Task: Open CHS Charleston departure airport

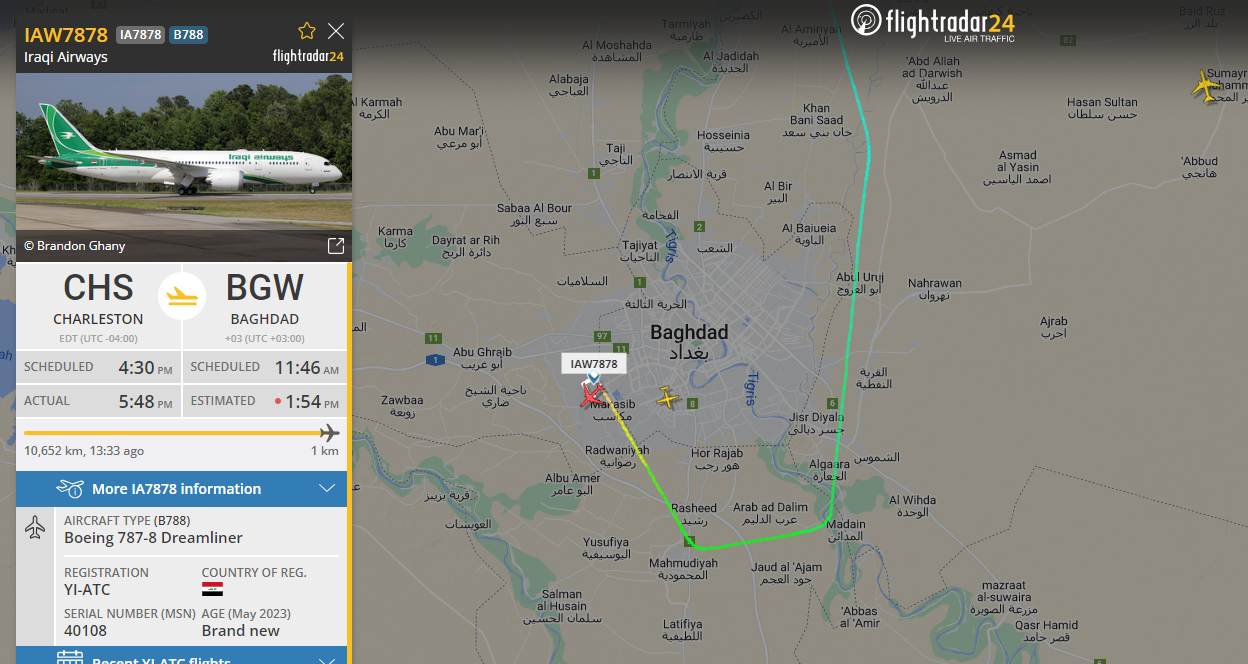Action: click(98, 298)
